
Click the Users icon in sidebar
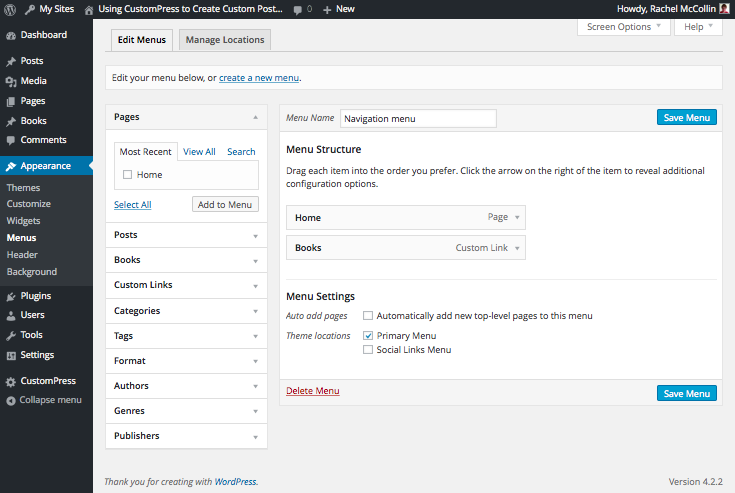pos(11,315)
